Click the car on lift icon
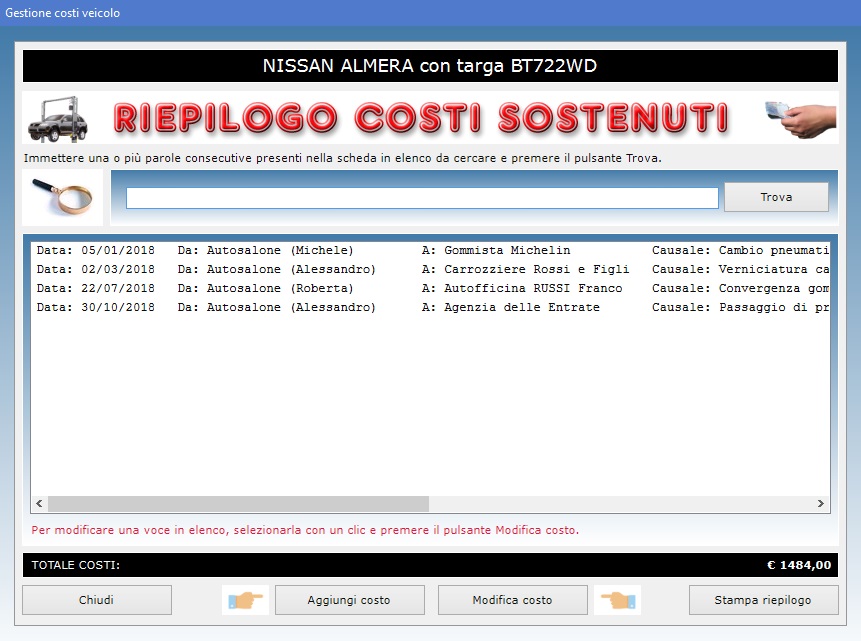Image resolution: width=861 pixels, height=641 pixels. pyautogui.click(x=58, y=118)
